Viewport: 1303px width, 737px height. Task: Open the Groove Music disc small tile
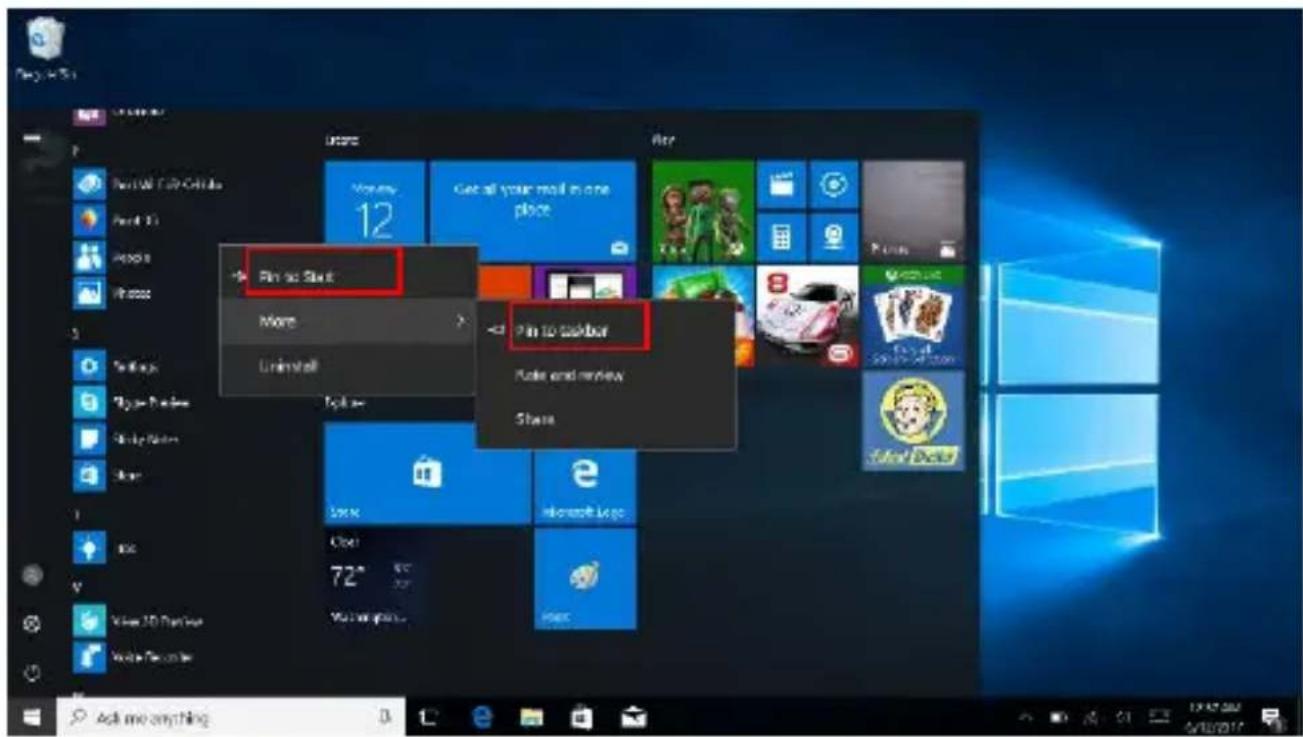834,185
